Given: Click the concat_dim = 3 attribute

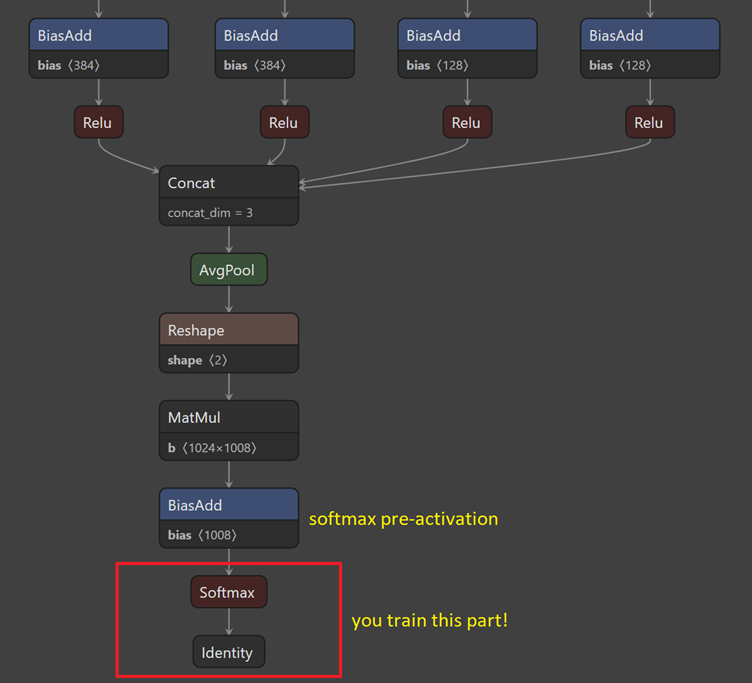Looking at the screenshot, I should click(x=210, y=212).
